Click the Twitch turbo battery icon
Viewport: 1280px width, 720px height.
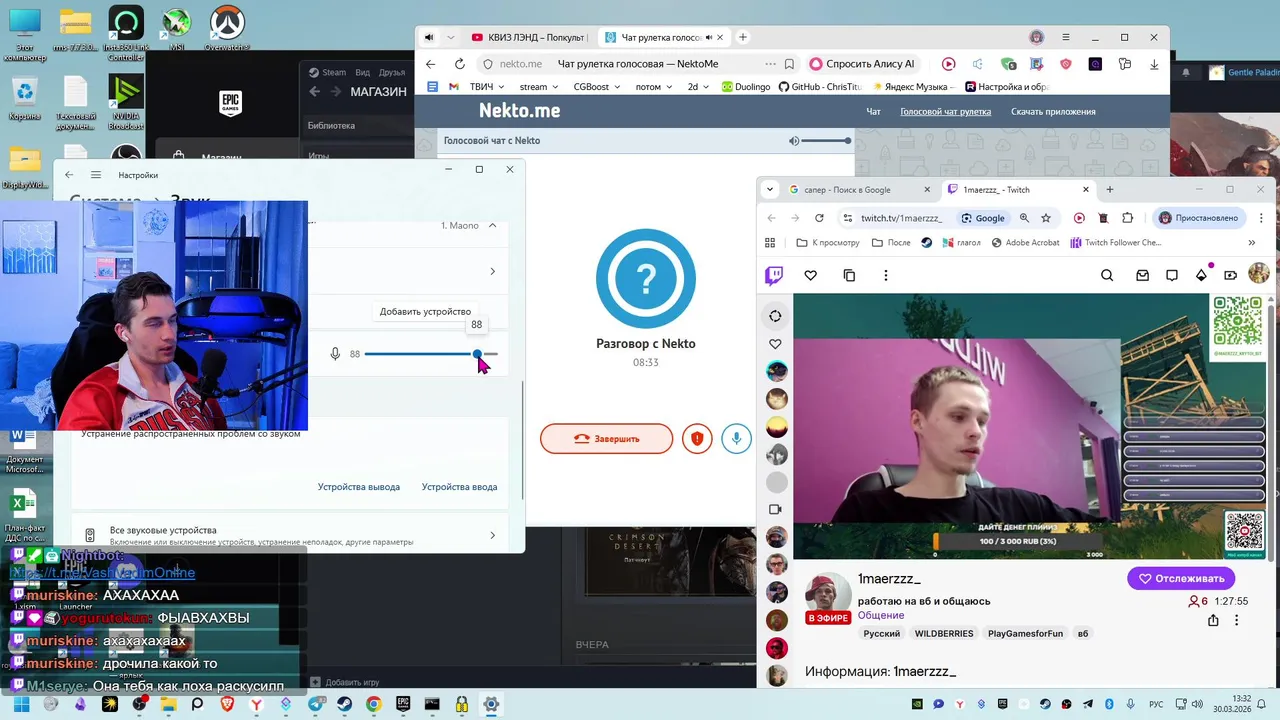click(1231, 275)
